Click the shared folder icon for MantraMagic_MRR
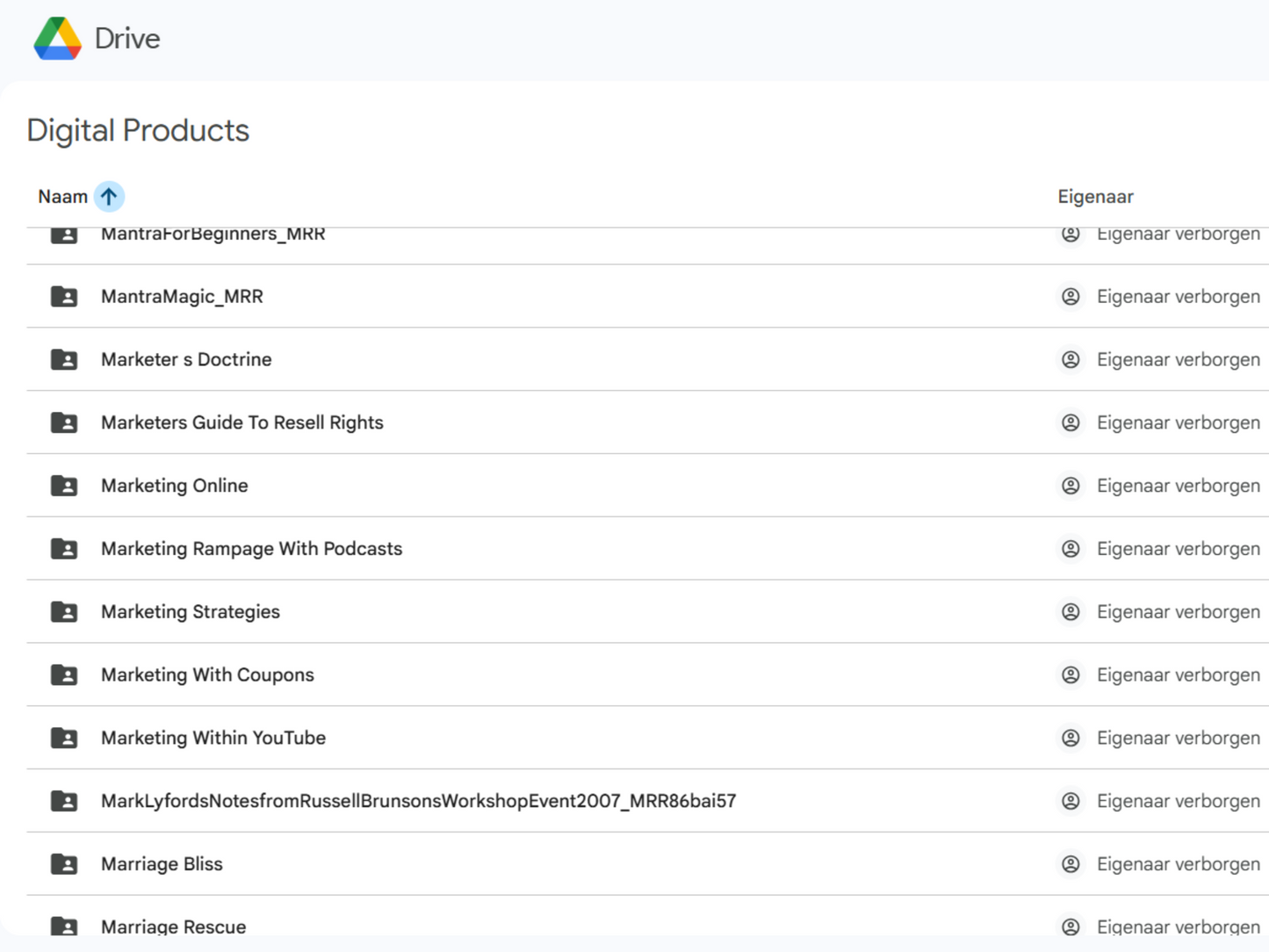Image resolution: width=1269 pixels, height=952 pixels. point(64,297)
